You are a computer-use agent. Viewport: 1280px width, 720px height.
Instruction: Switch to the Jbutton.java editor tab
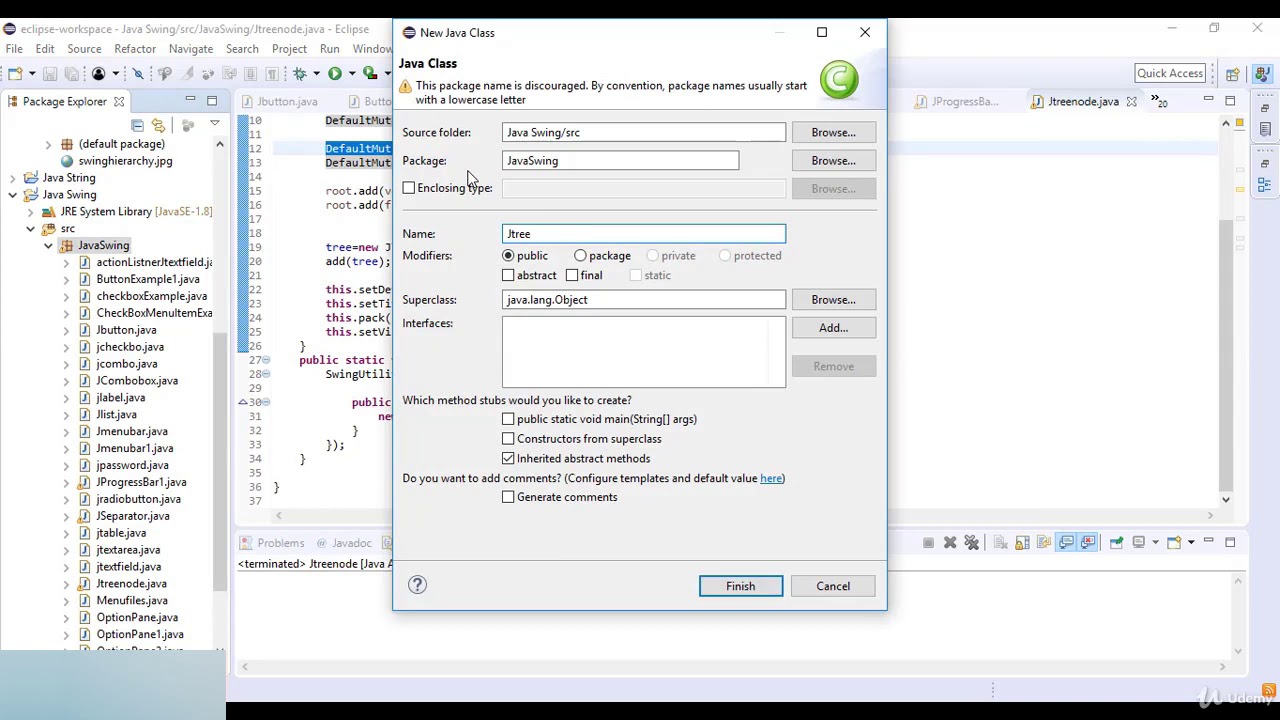[x=280, y=101]
